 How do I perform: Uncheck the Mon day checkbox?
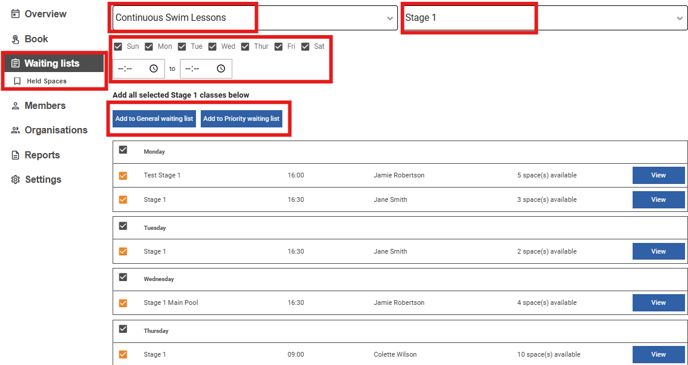point(149,47)
